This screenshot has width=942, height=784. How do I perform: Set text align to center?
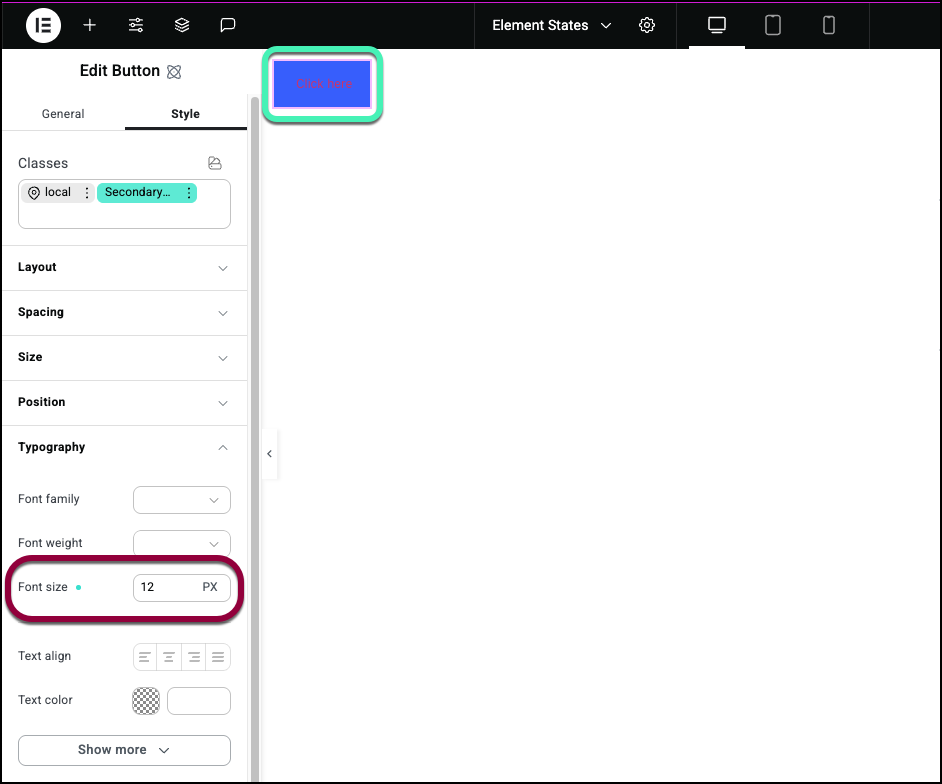coord(170,657)
